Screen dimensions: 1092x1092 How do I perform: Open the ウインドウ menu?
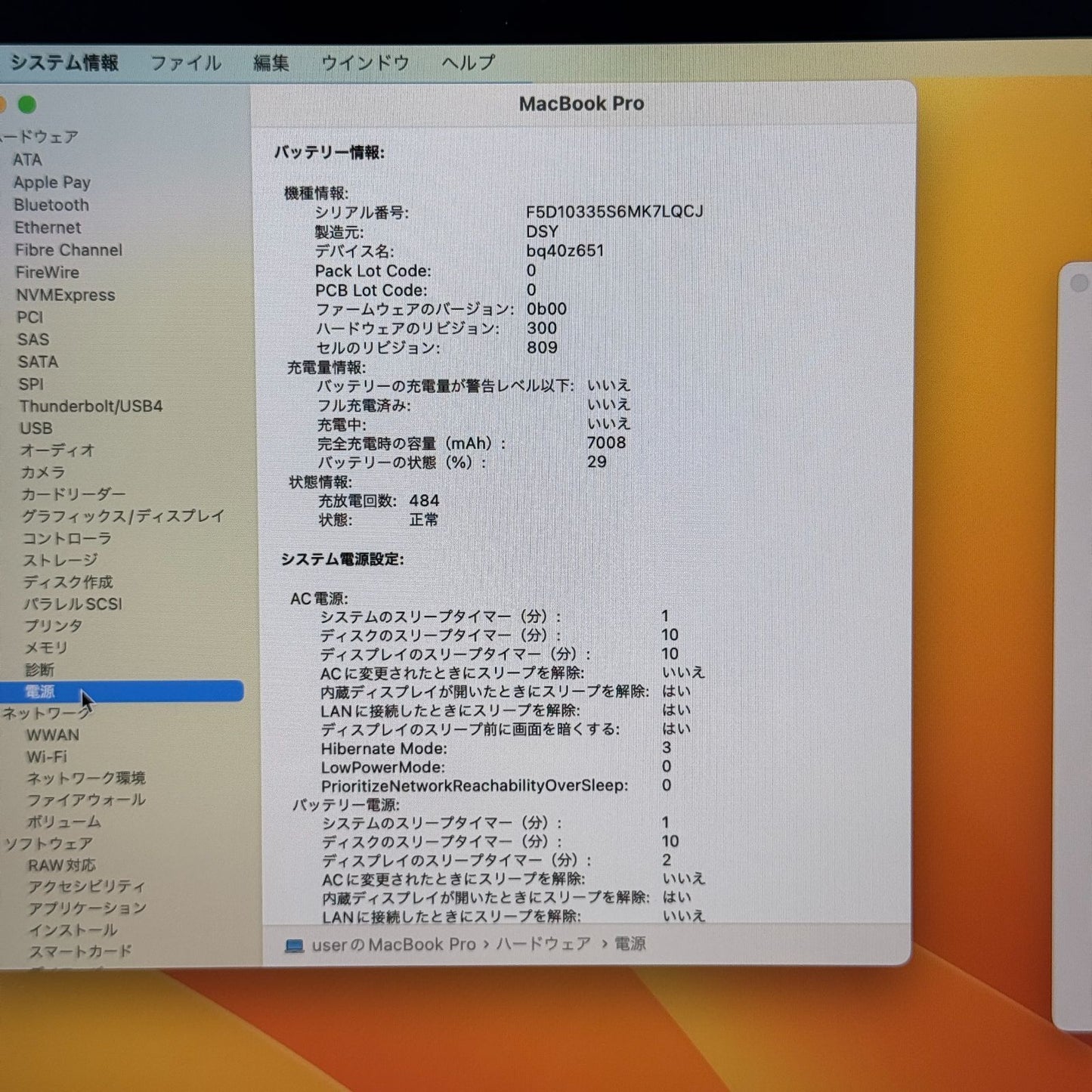pyautogui.click(x=365, y=63)
